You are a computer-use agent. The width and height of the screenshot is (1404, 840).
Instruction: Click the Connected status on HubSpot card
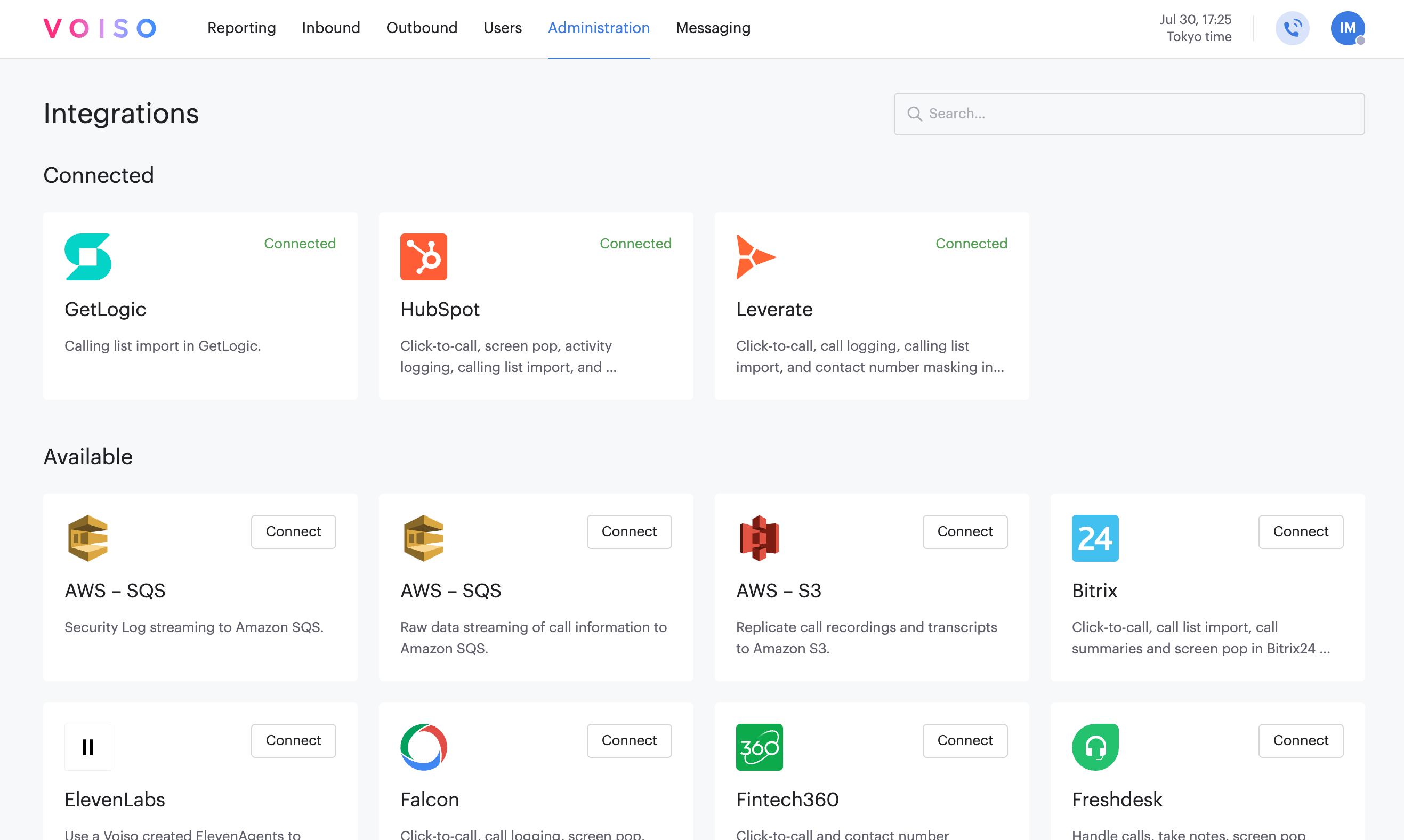tap(635, 244)
